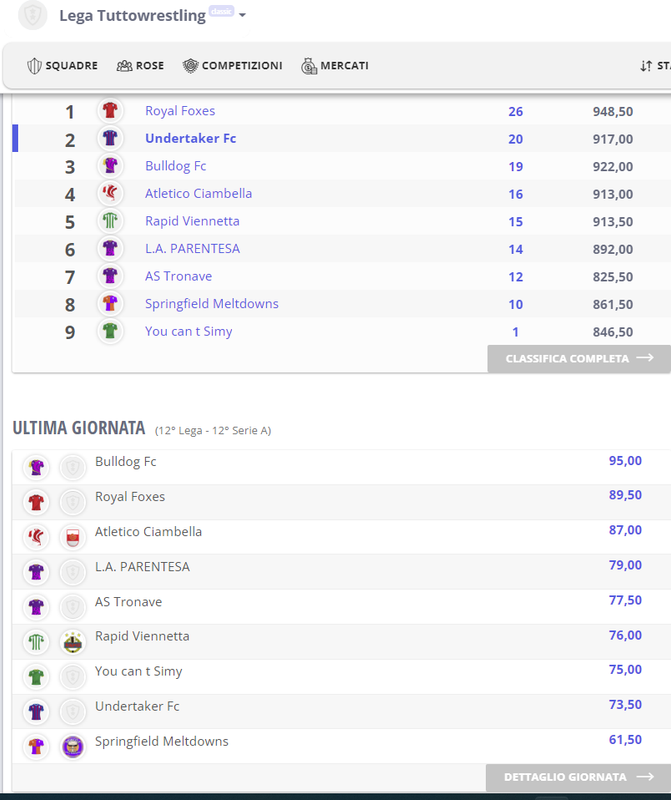This screenshot has width=671, height=800.
Task: Click the sort arrows icon in navigation bar
Action: (646, 66)
